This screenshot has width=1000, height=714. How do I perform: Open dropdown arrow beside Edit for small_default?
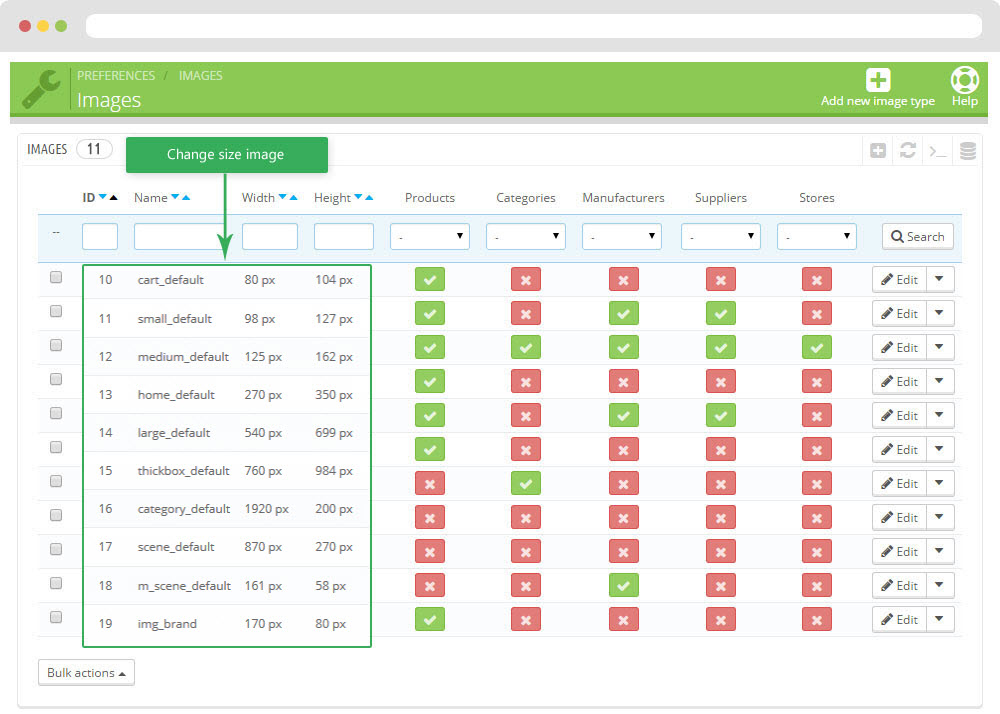click(x=940, y=313)
